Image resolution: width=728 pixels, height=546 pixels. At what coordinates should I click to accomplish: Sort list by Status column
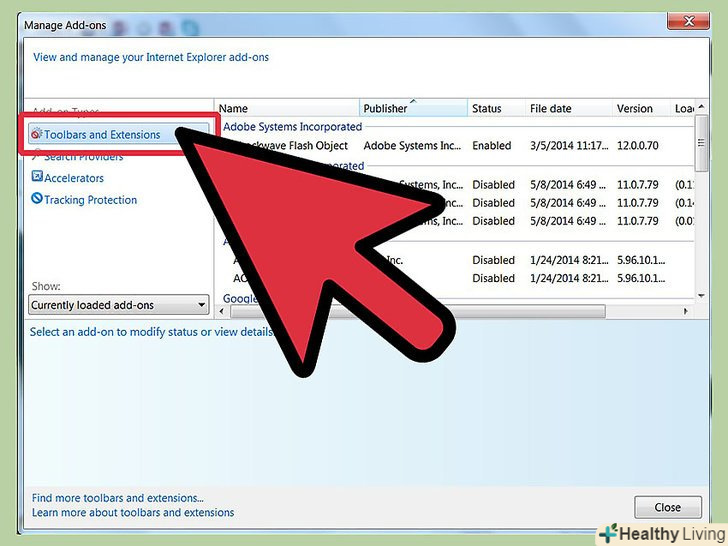(x=496, y=109)
